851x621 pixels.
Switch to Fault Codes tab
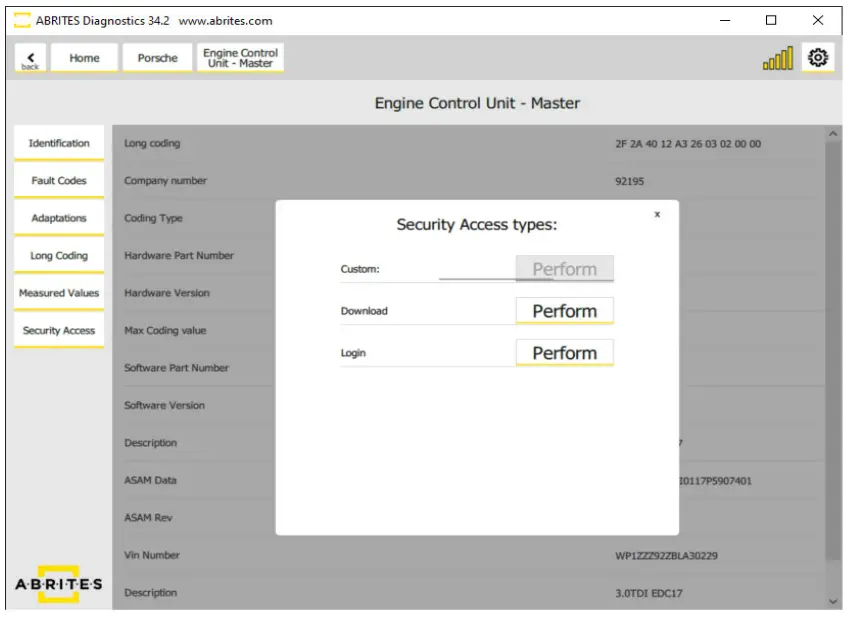tap(59, 181)
